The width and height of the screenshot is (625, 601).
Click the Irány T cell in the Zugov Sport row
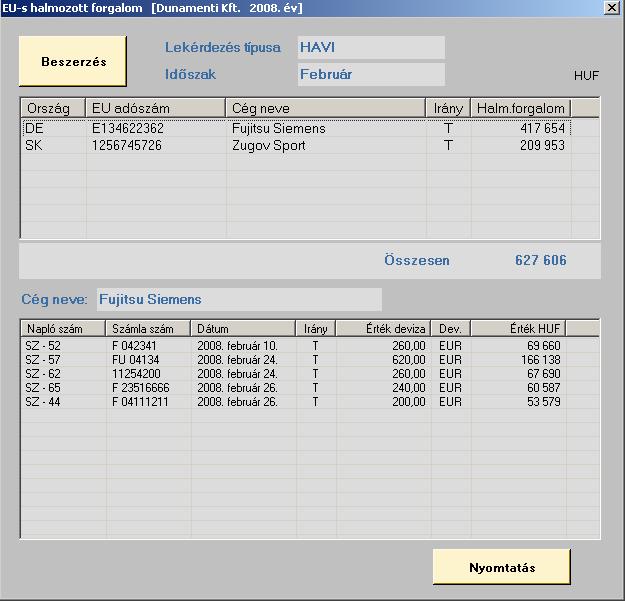coord(448,145)
